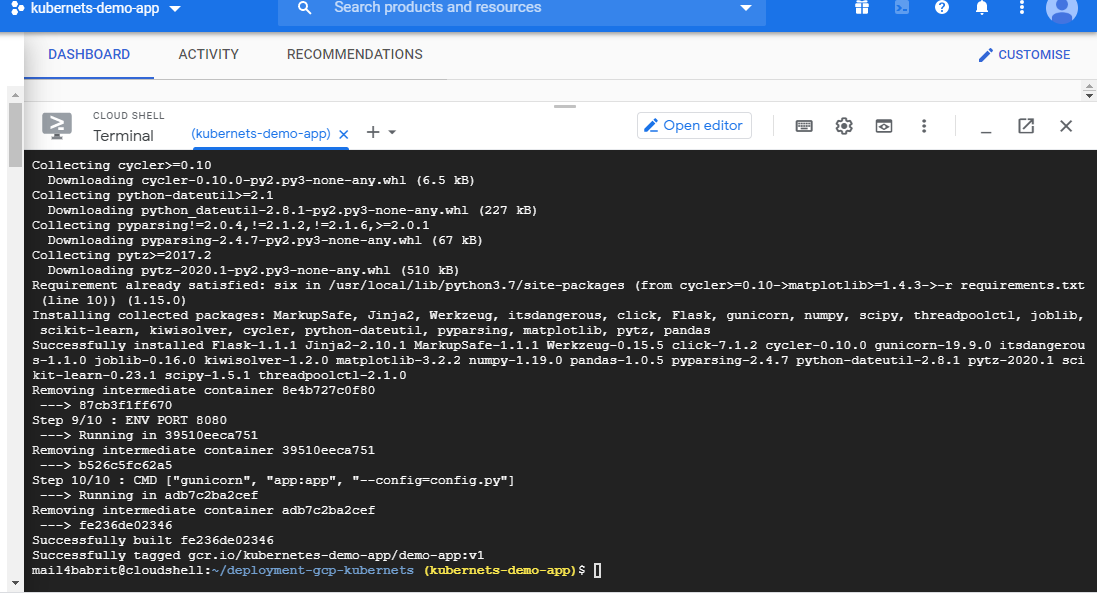Click the CLOUD SHELL Terminal label
The image size is (1097, 593).
pos(129,127)
